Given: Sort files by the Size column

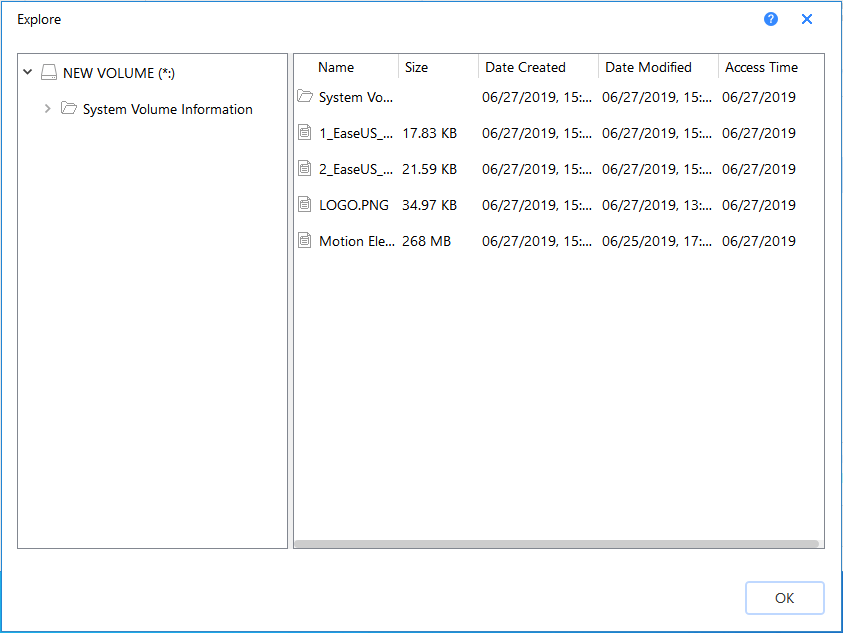Looking at the screenshot, I should (x=416, y=67).
